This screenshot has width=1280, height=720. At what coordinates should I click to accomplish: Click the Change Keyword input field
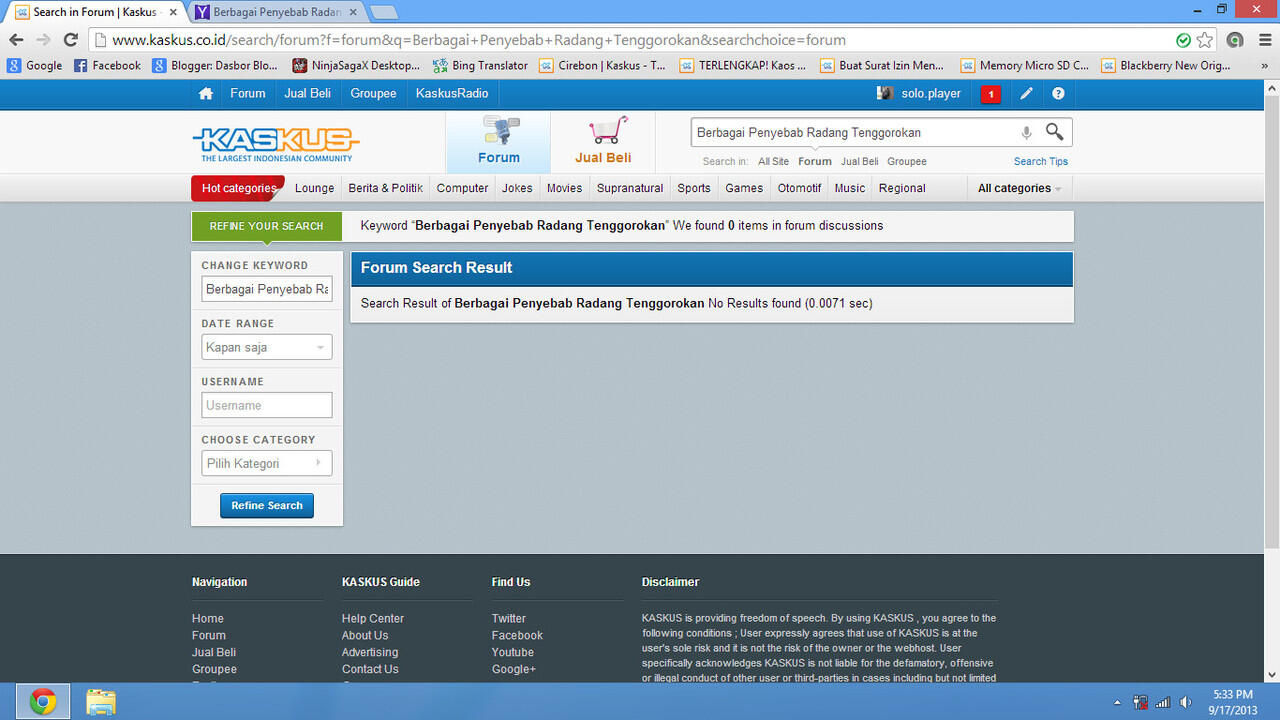[x=266, y=289]
